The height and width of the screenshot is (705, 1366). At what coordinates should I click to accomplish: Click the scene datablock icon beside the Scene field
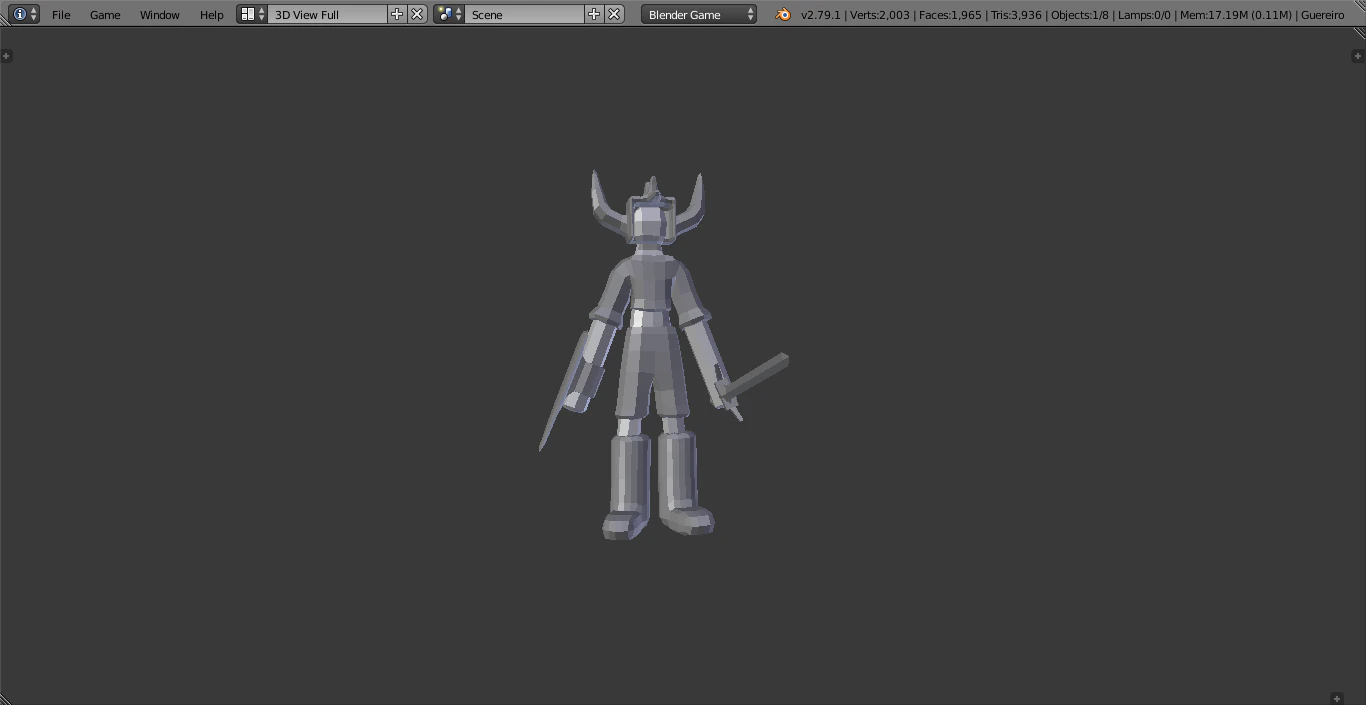444,15
